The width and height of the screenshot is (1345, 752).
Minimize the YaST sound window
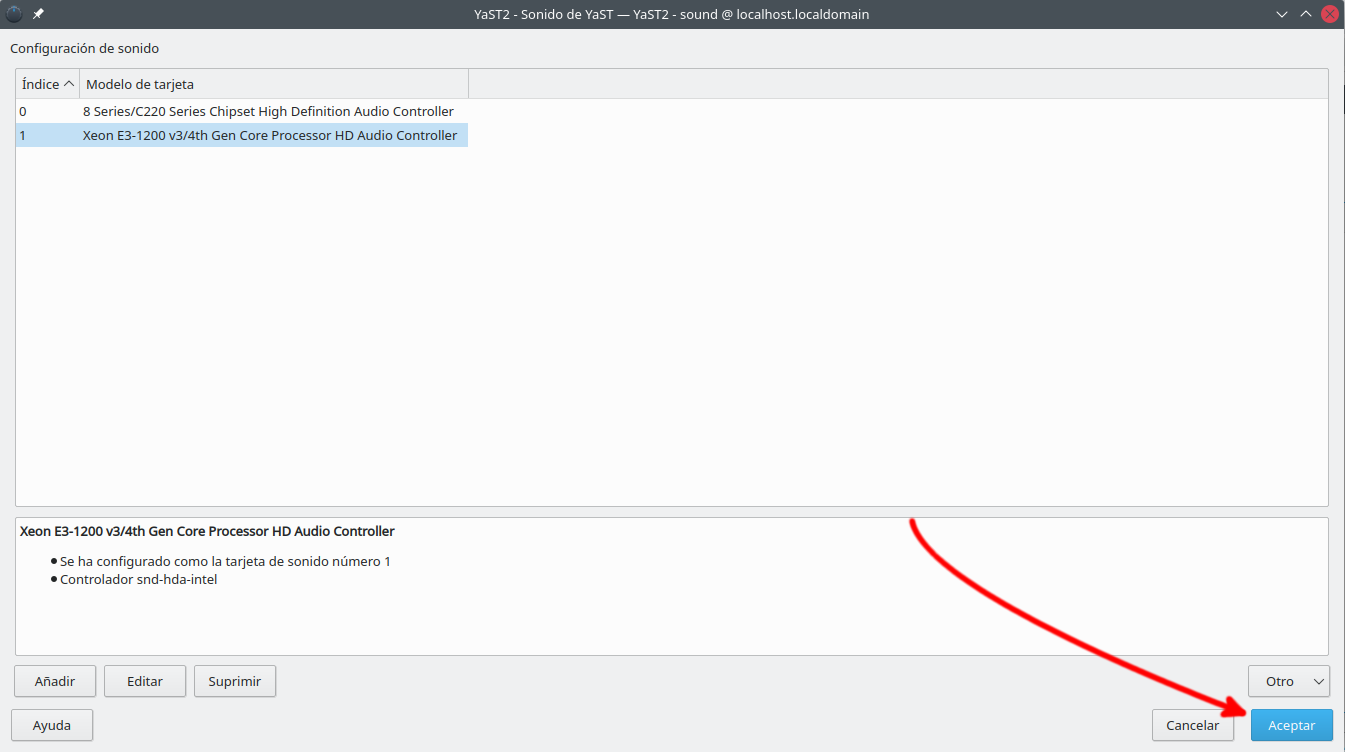tap(1283, 14)
